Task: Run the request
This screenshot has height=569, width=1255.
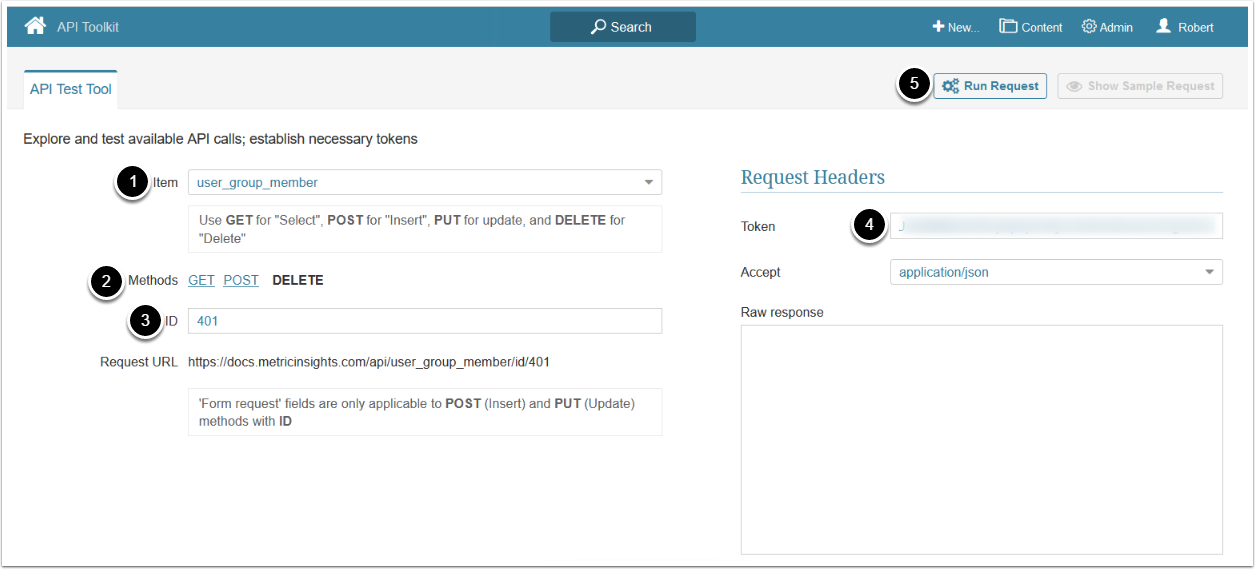Action: coord(990,86)
